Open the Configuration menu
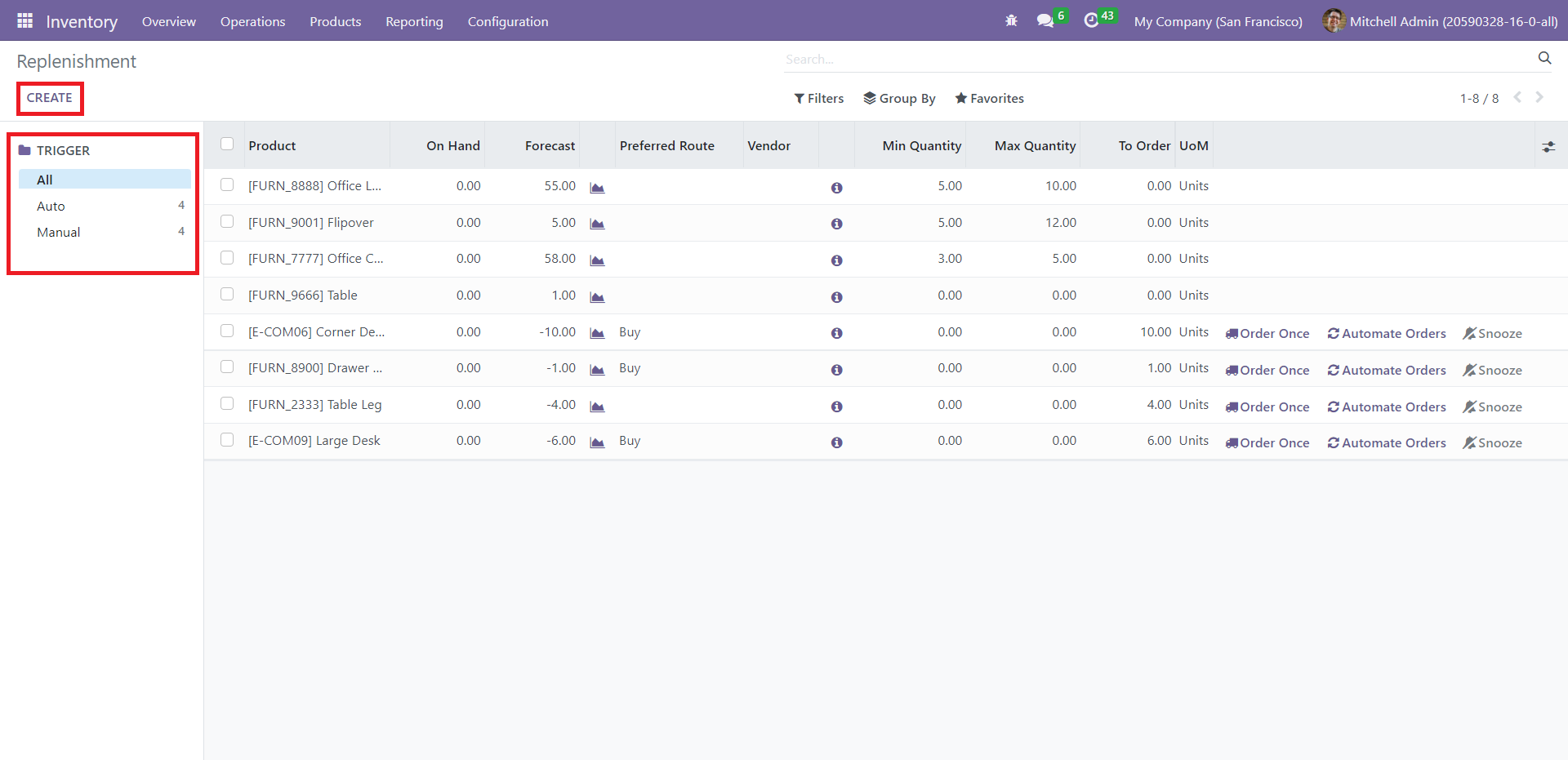The image size is (1568, 760). (x=508, y=21)
